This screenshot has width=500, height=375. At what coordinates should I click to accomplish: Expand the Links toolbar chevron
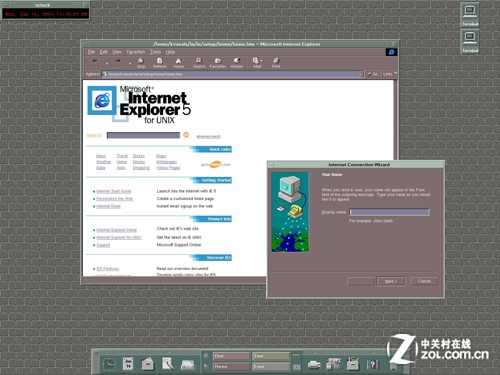point(396,74)
